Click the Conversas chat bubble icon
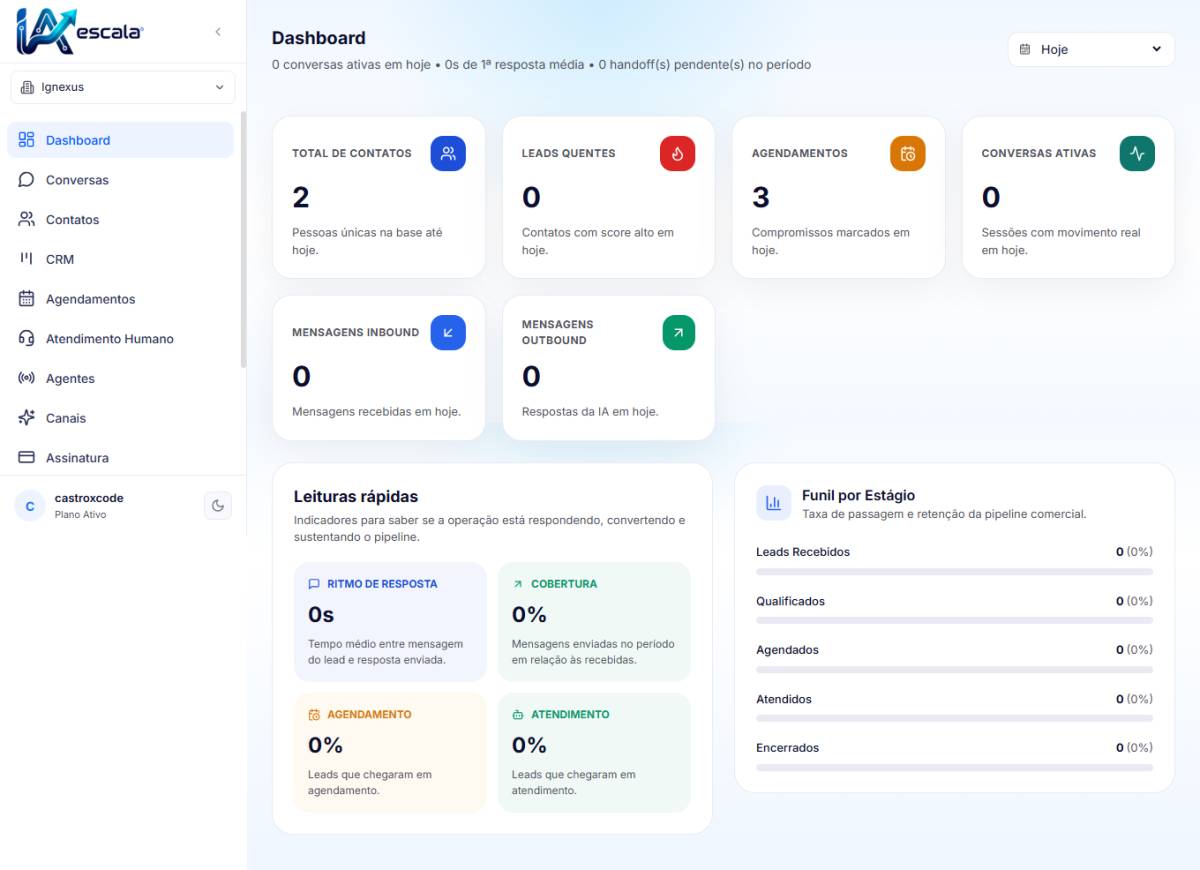 pos(27,180)
